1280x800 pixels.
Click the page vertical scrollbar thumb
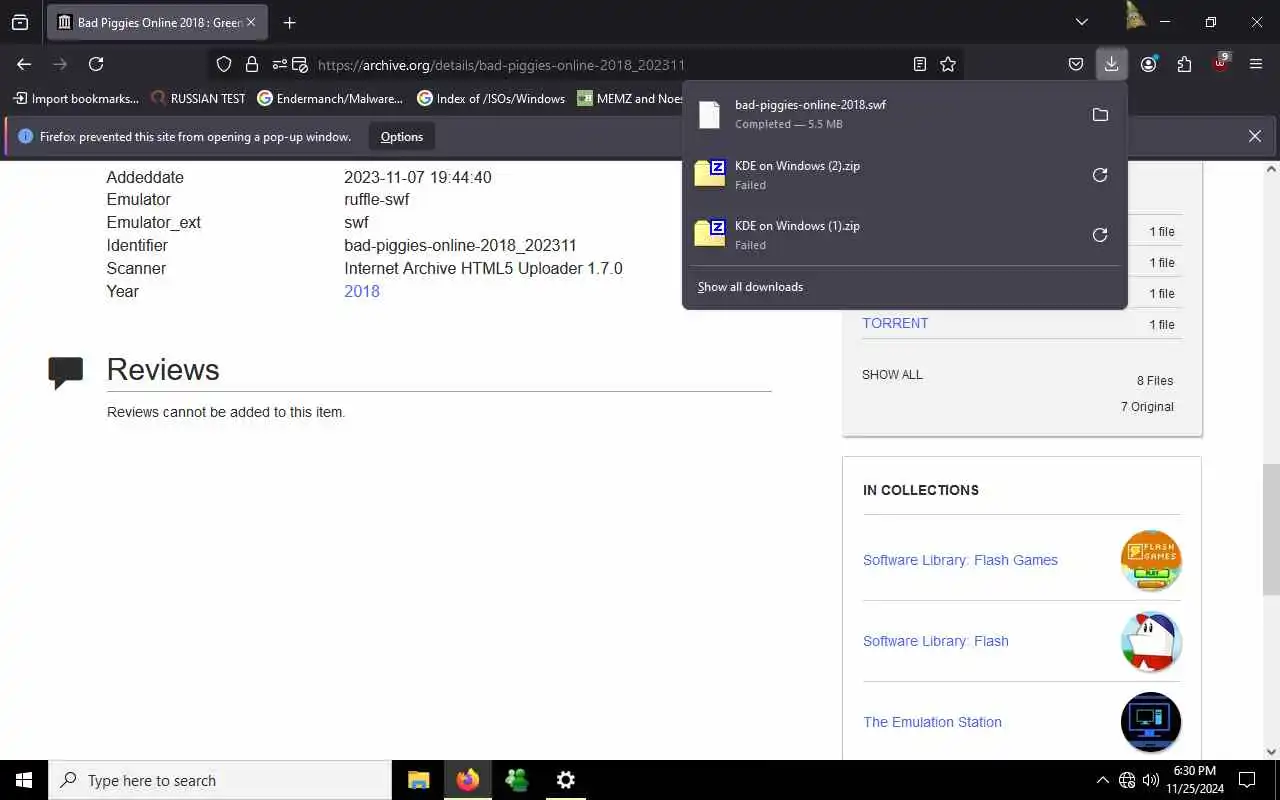click(1271, 530)
